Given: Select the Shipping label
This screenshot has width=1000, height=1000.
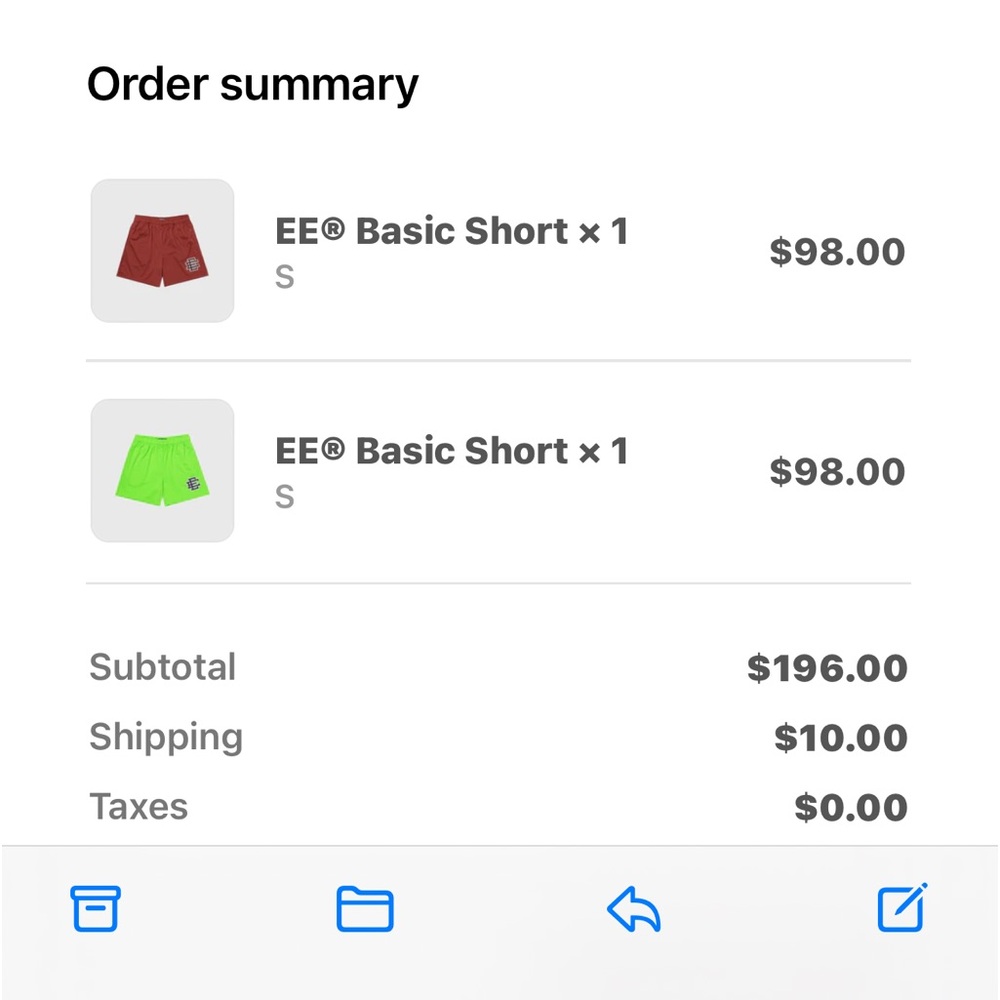Looking at the screenshot, I should point(166,737).
